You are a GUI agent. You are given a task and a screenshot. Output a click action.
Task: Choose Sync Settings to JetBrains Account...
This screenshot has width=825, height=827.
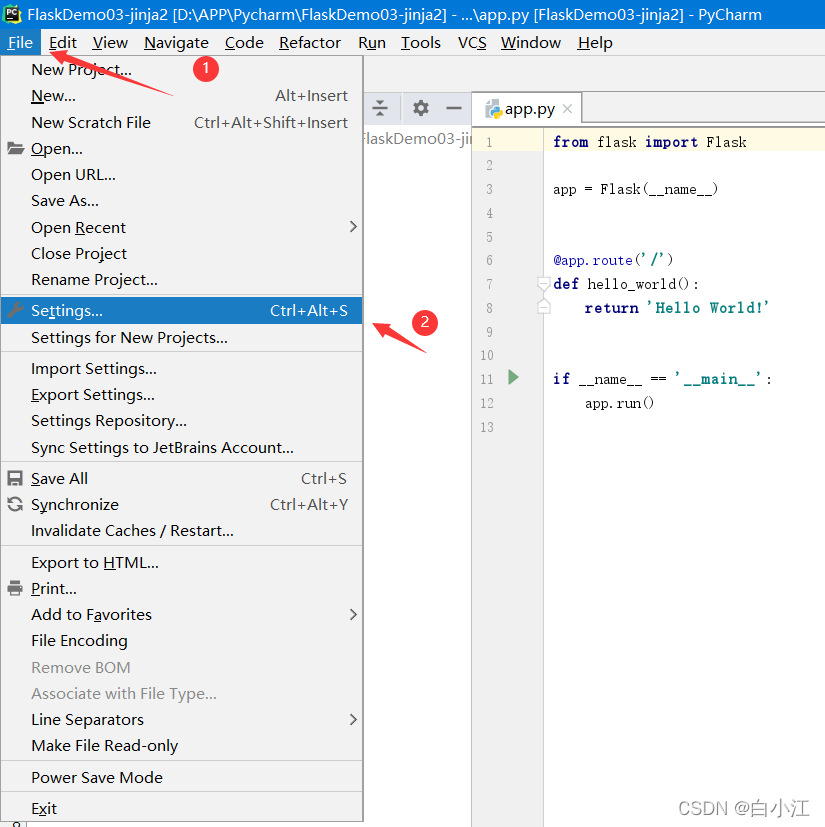181,447
